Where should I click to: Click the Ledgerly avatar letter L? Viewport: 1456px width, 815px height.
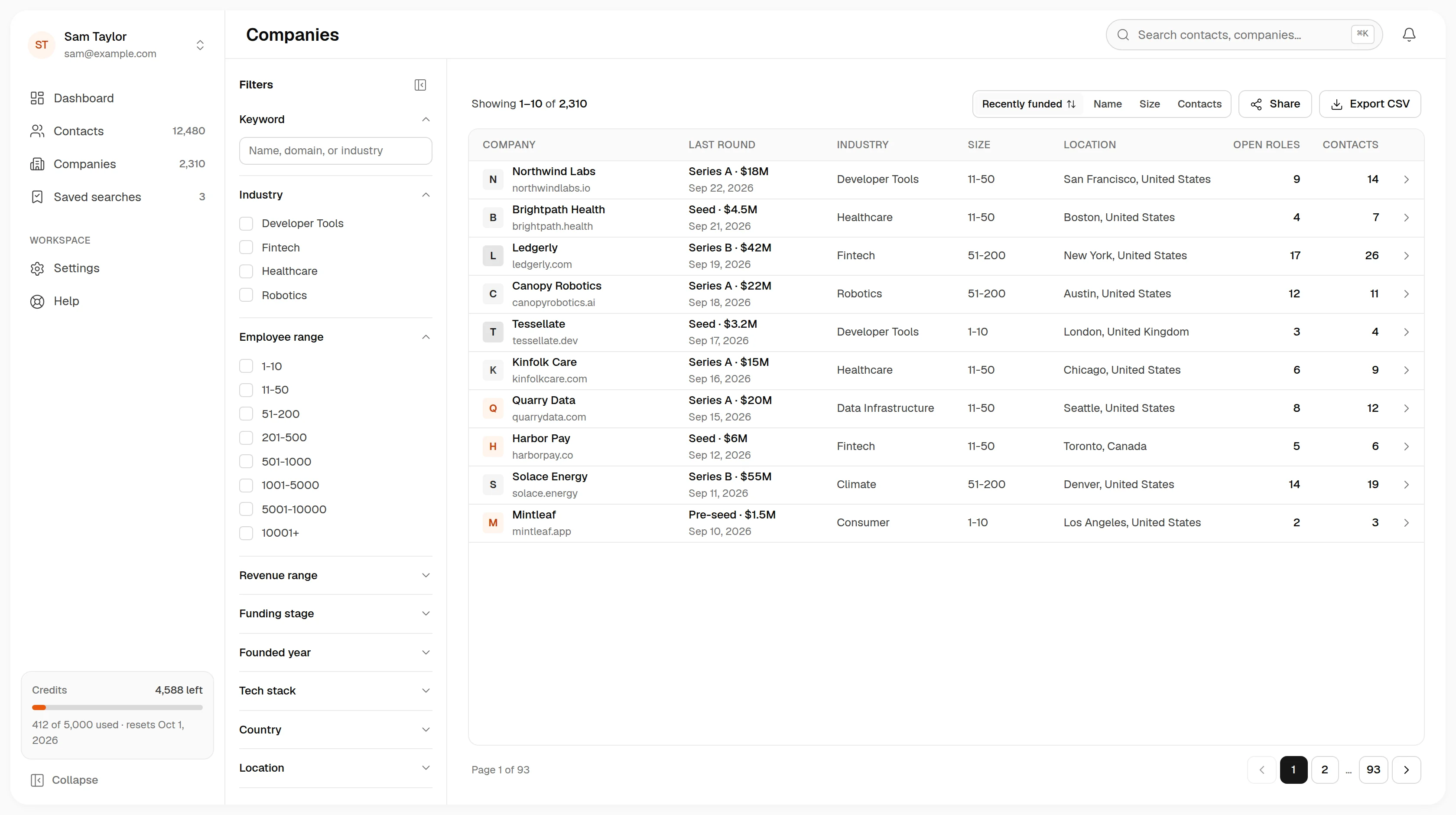point(493,256)
